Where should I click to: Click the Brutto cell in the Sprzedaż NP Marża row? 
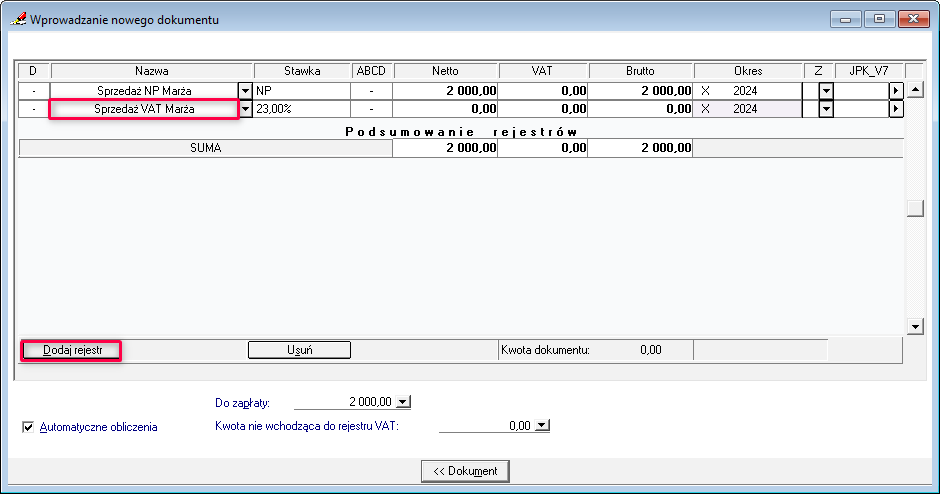tap(640, 91)
